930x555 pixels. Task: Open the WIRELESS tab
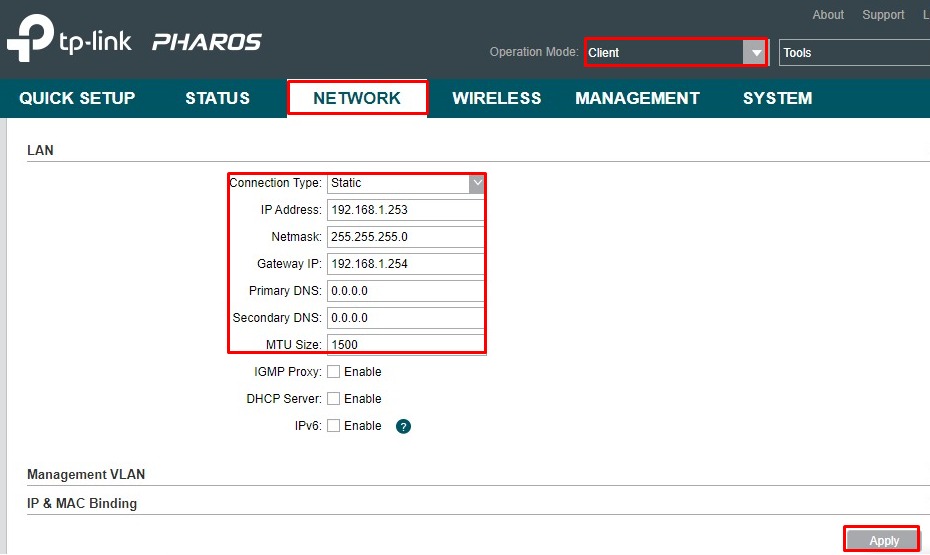[x=497, y=98]
